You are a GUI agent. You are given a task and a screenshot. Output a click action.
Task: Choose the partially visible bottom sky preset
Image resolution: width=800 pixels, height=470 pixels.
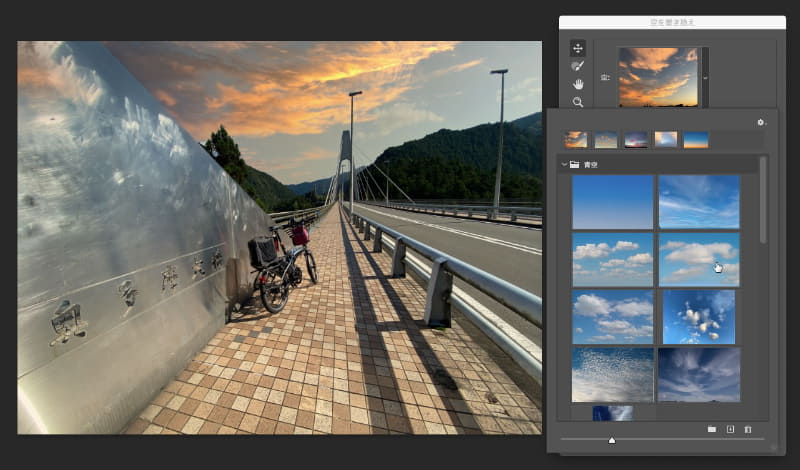(x=613, y=413)
